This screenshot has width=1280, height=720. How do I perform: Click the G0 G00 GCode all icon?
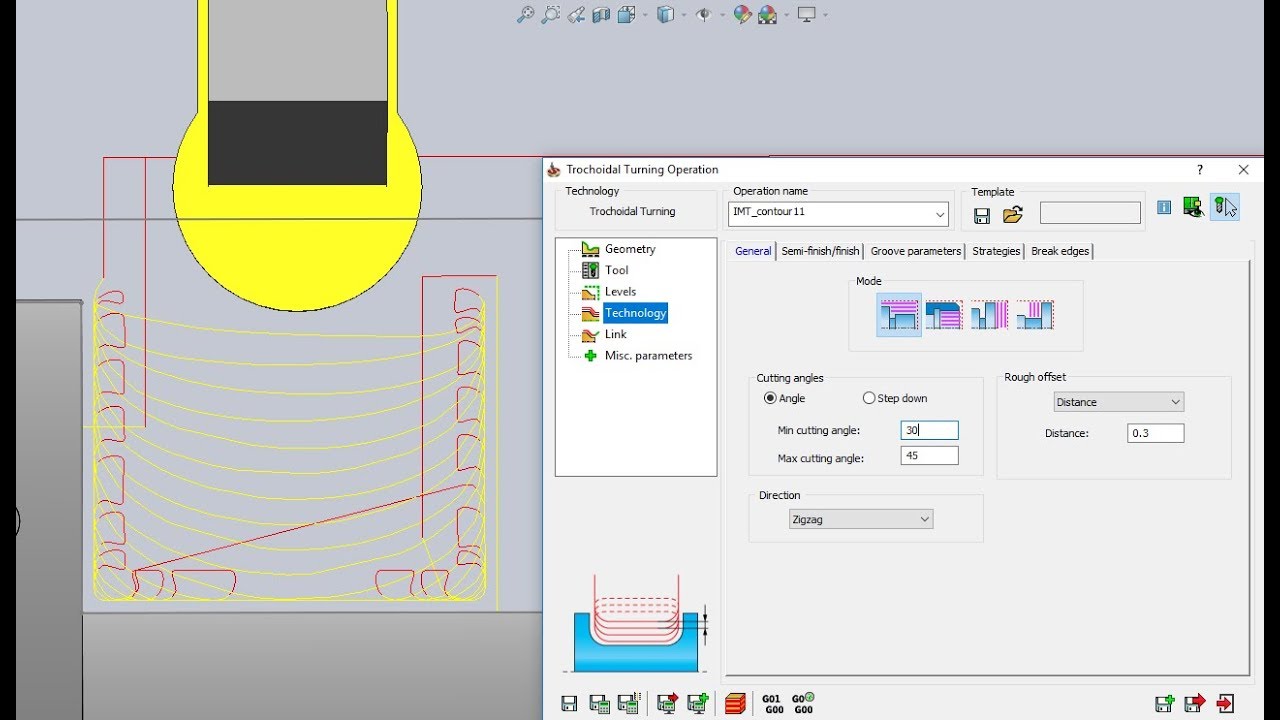(x=803, y=704)
